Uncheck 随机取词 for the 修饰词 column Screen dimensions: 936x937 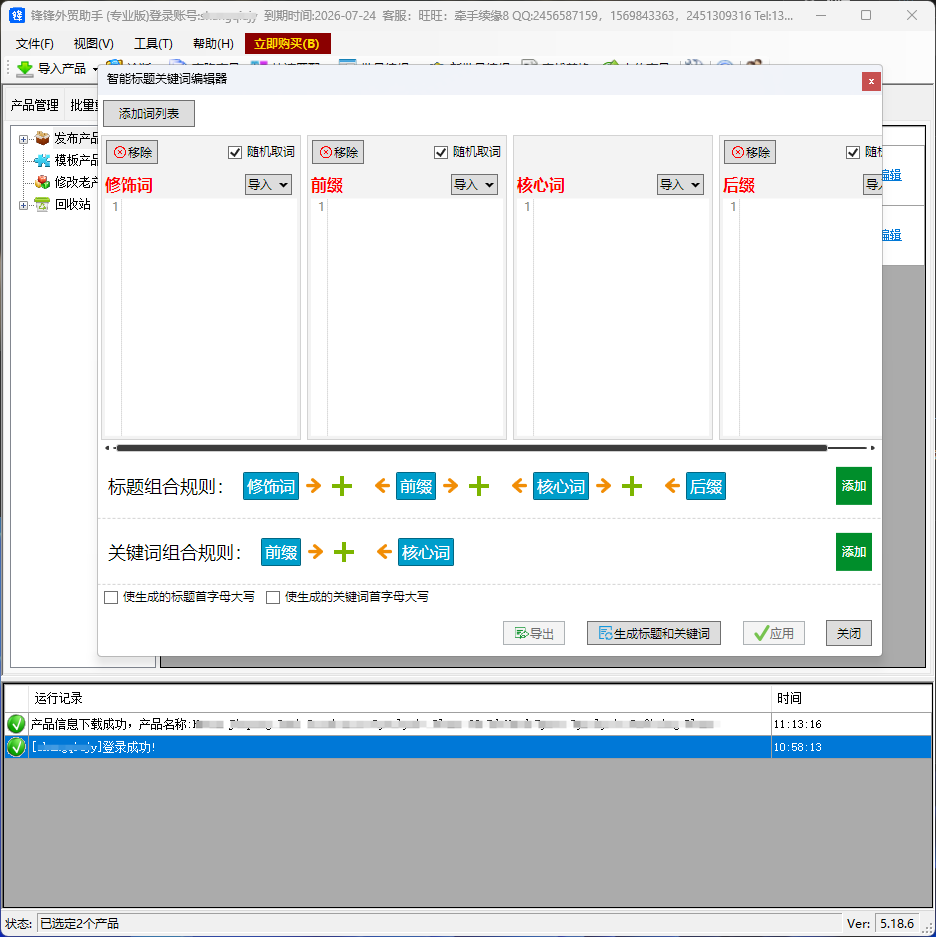click(236, 152)
